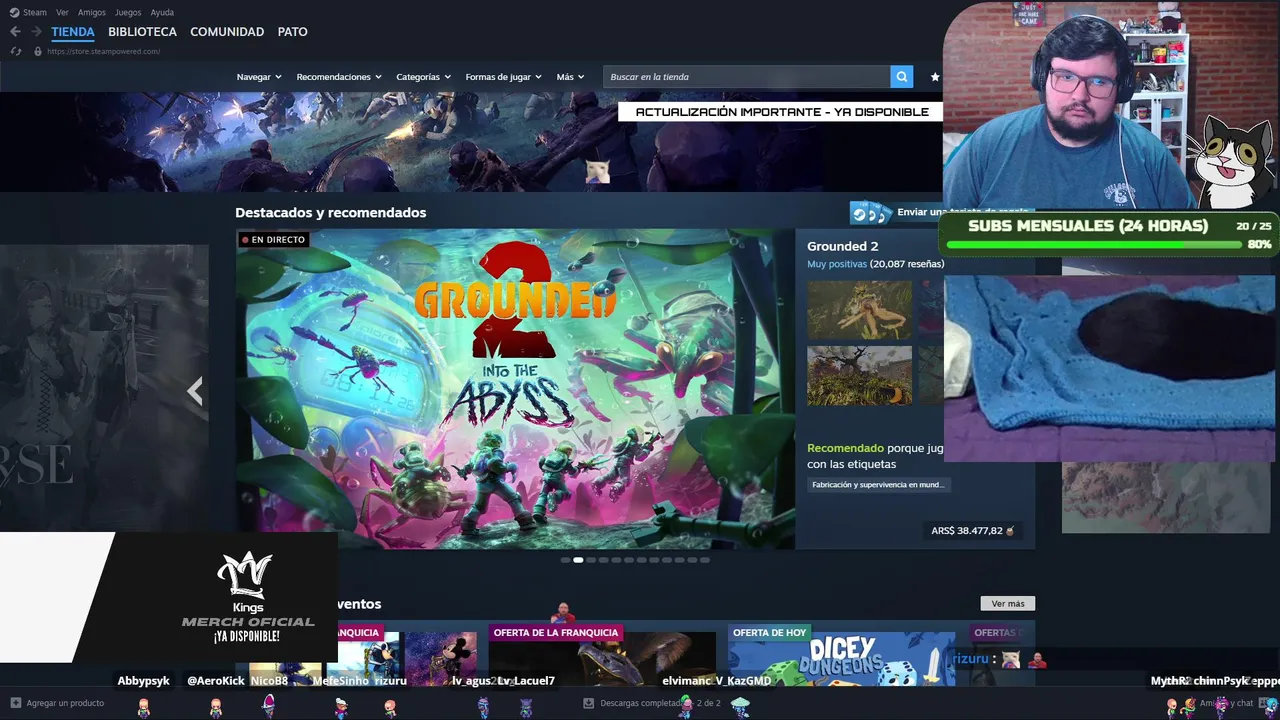Open the Dicey Dungeons Oferta de hoy card
1280x720 pixels.
coord(842,655)
